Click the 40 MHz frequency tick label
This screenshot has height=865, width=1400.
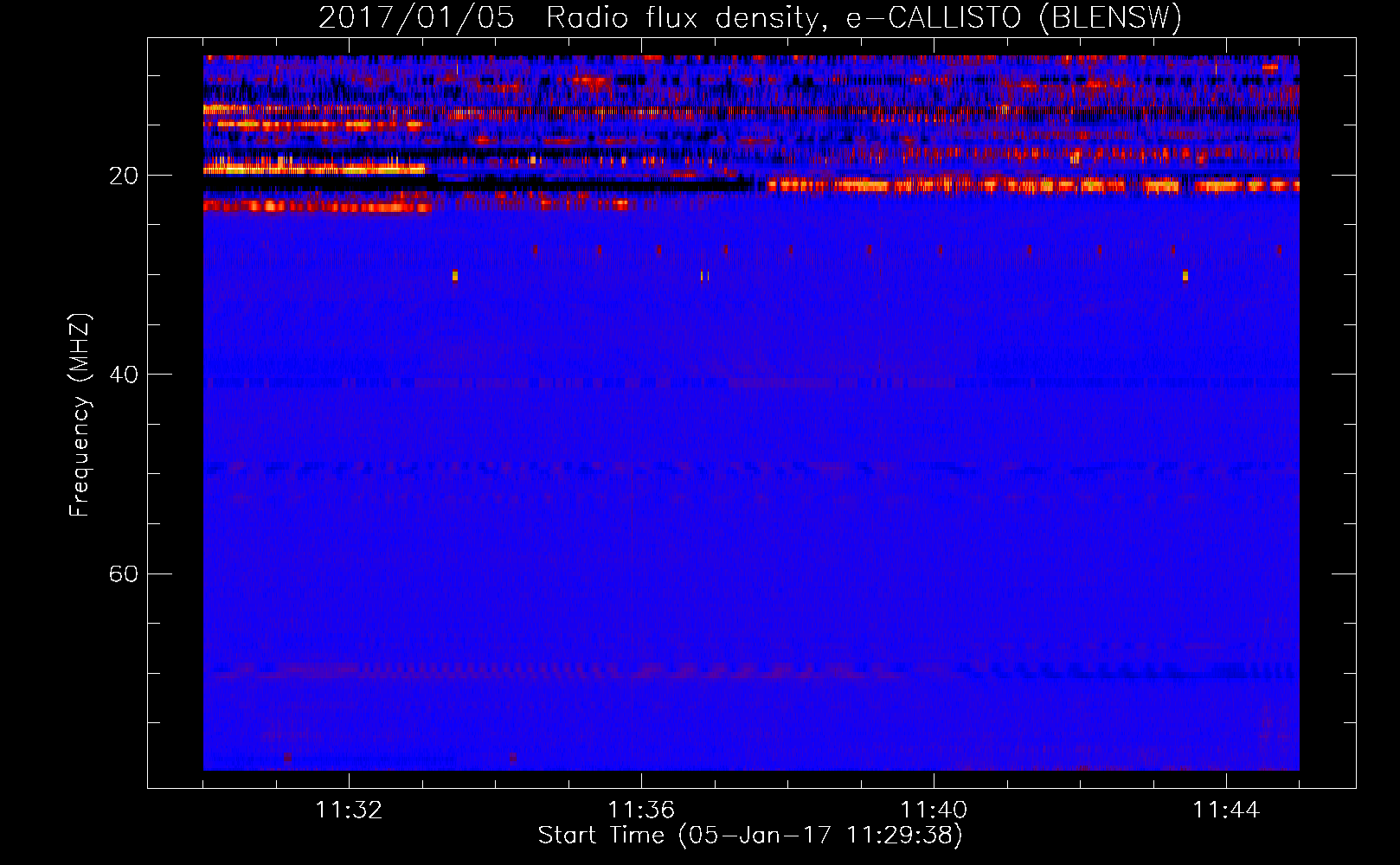[123, 375]
